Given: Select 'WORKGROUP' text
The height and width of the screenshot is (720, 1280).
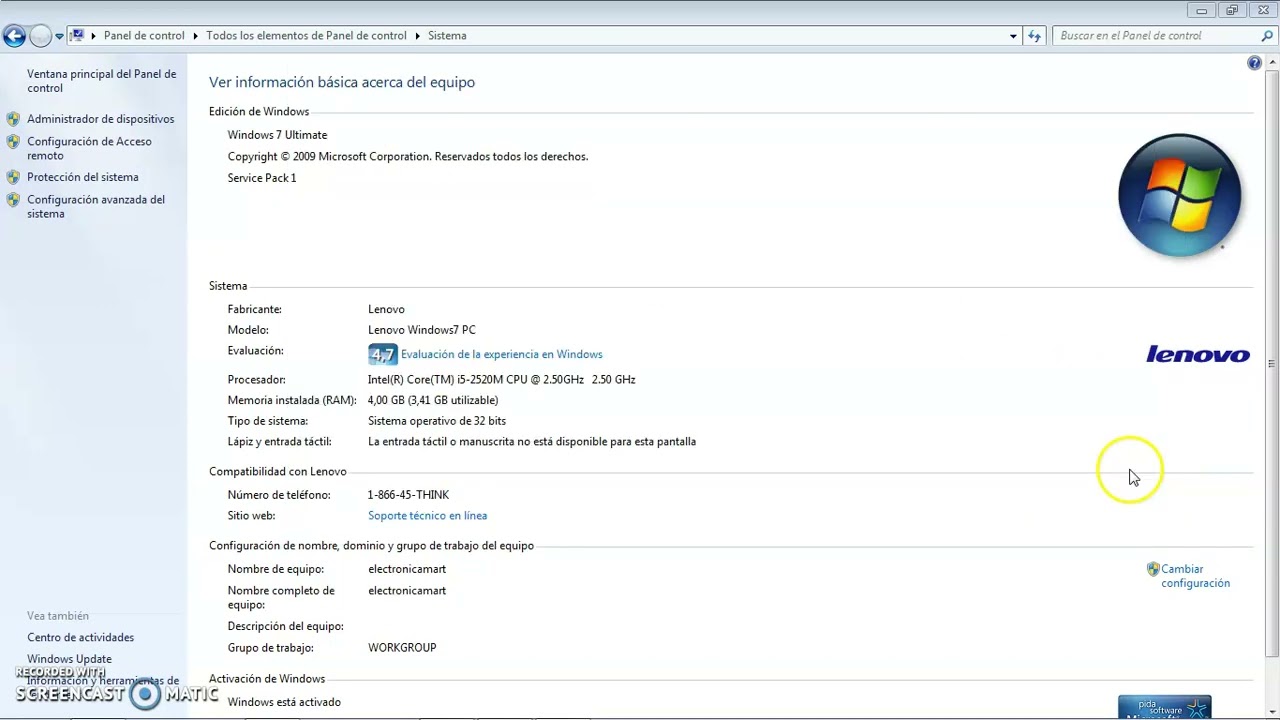Looking at the screenshot, I should coord(402,648).
